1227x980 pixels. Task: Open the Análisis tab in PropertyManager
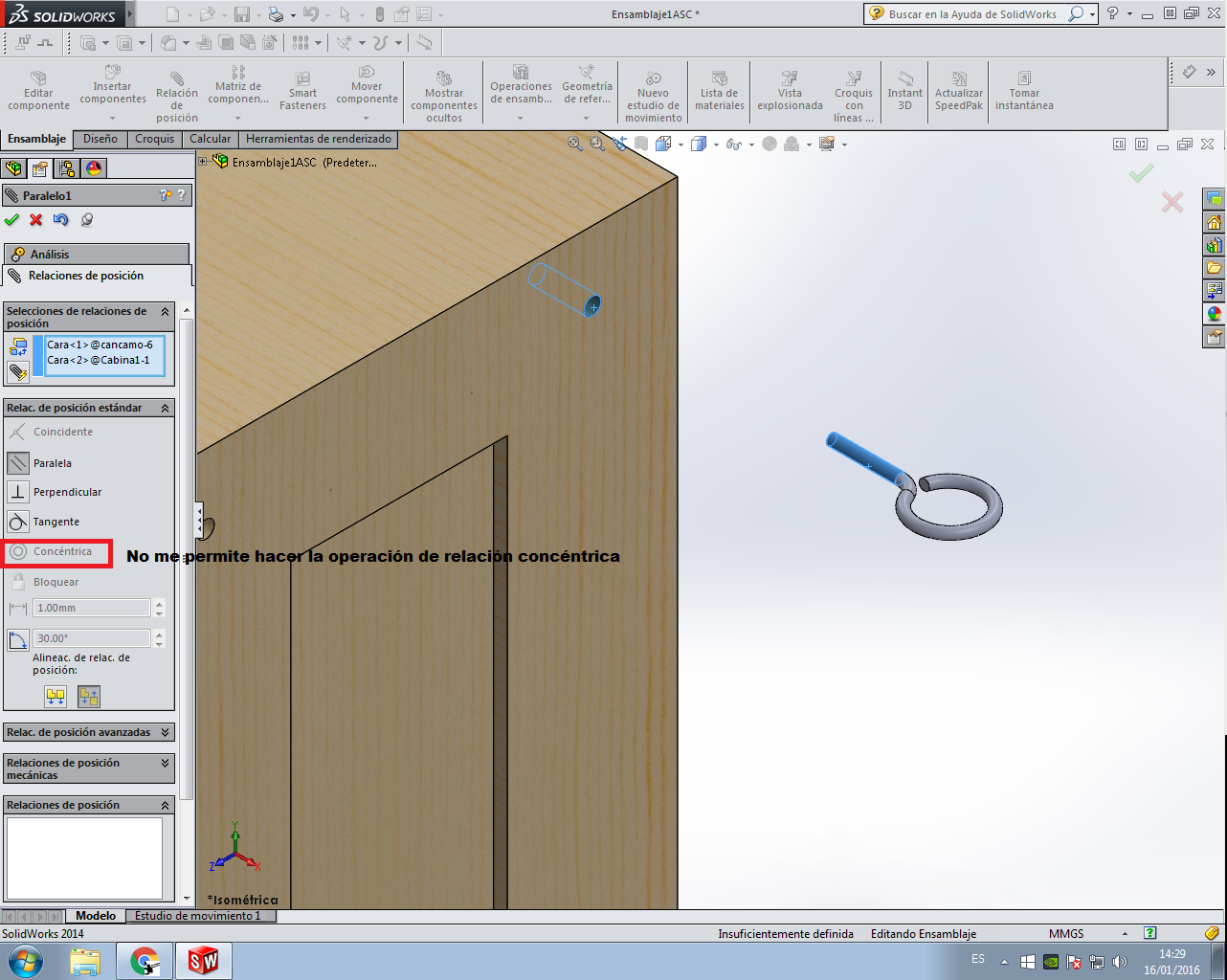pyautogui.click(x=96, y=255)
